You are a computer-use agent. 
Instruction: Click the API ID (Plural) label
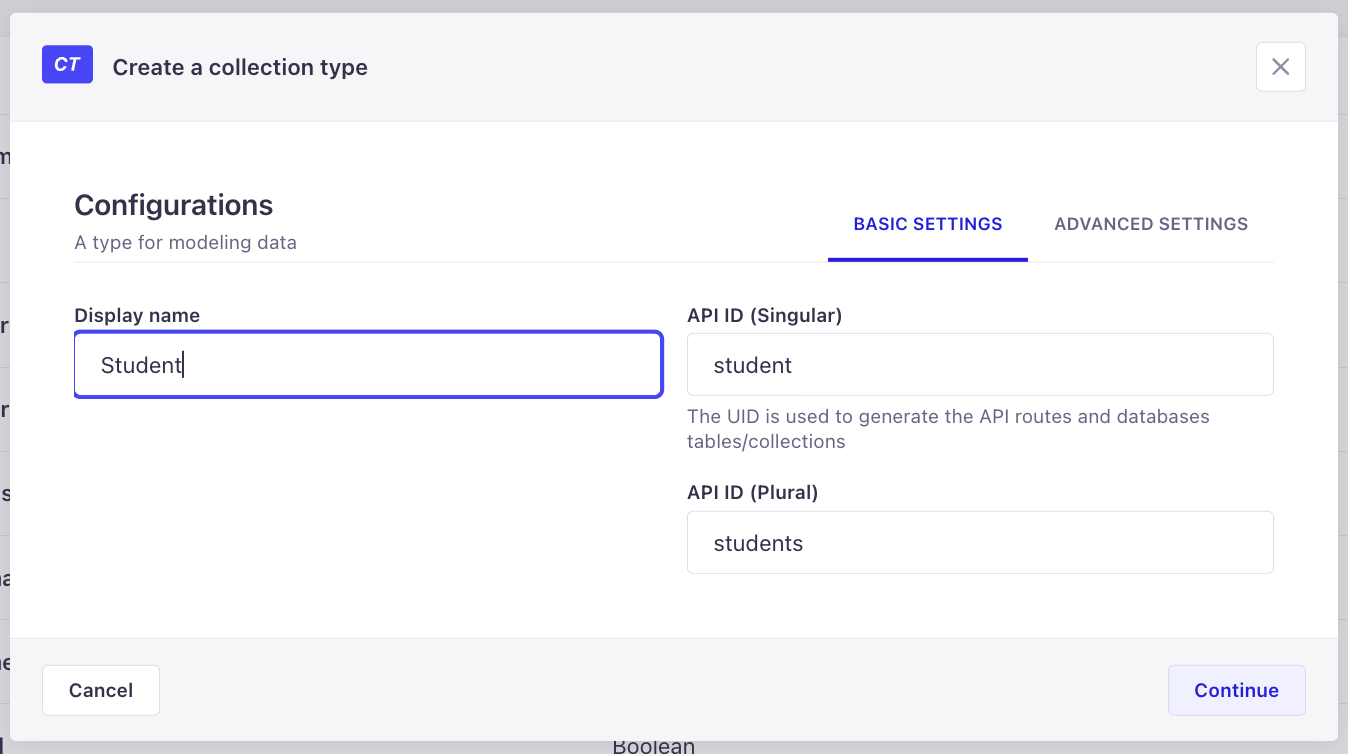tap(752, 492)
